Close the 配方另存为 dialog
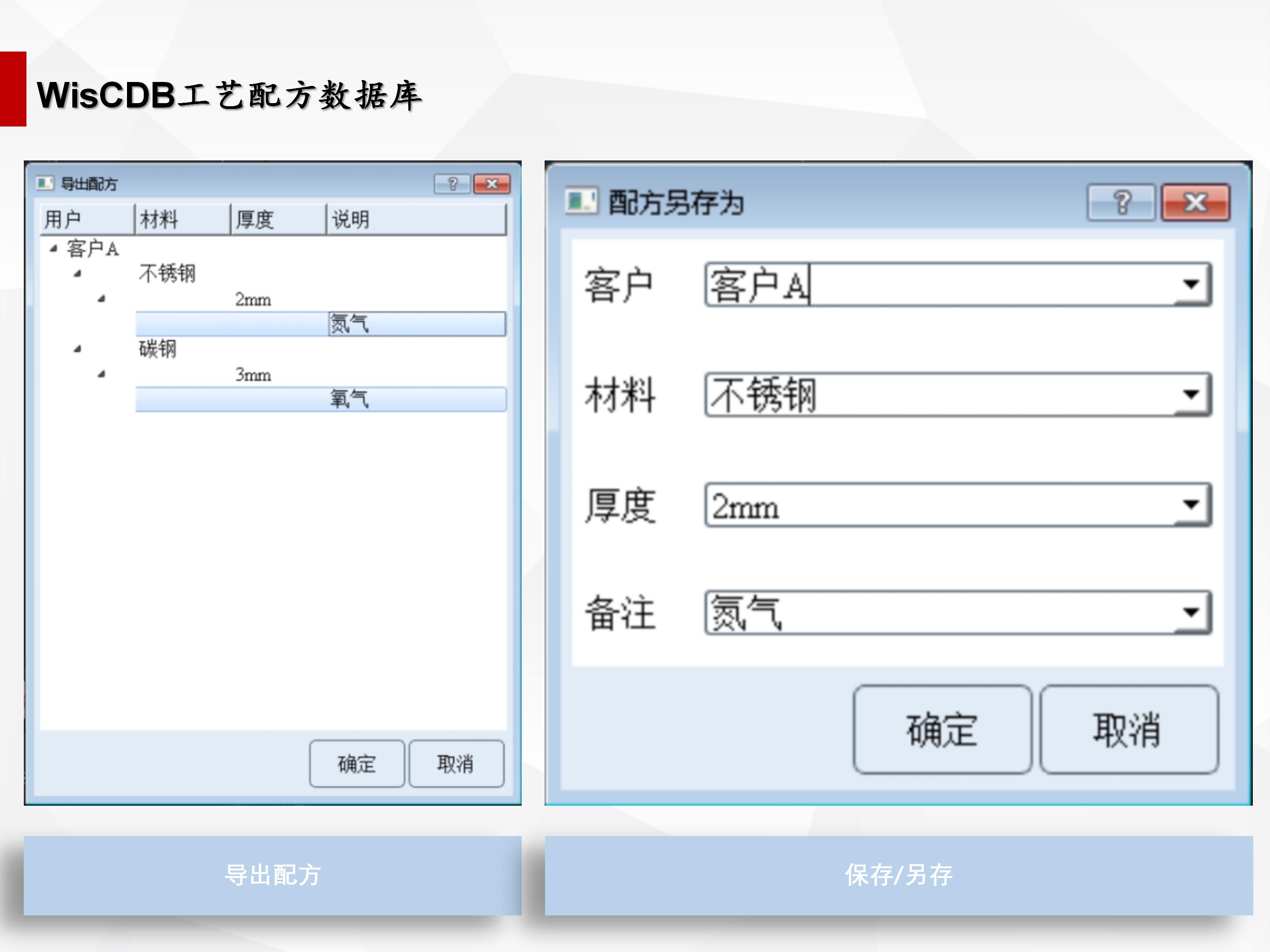The width and height of the screenshot is (1270, 952). click(x=1195, y=203)
